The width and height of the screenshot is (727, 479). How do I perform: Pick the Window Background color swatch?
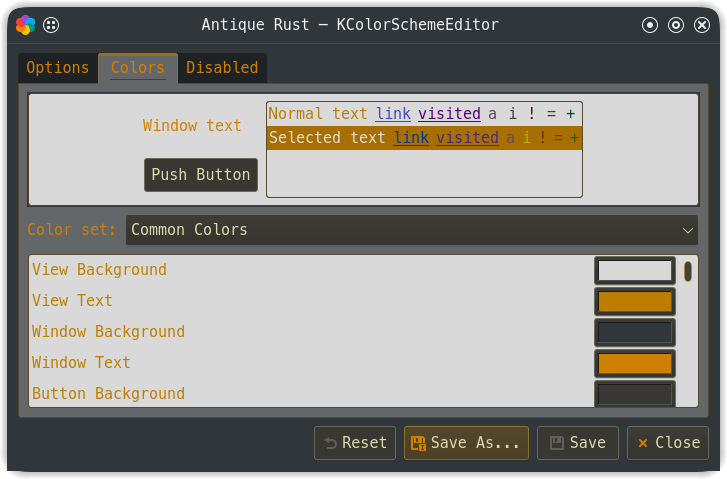pos(635,332)
